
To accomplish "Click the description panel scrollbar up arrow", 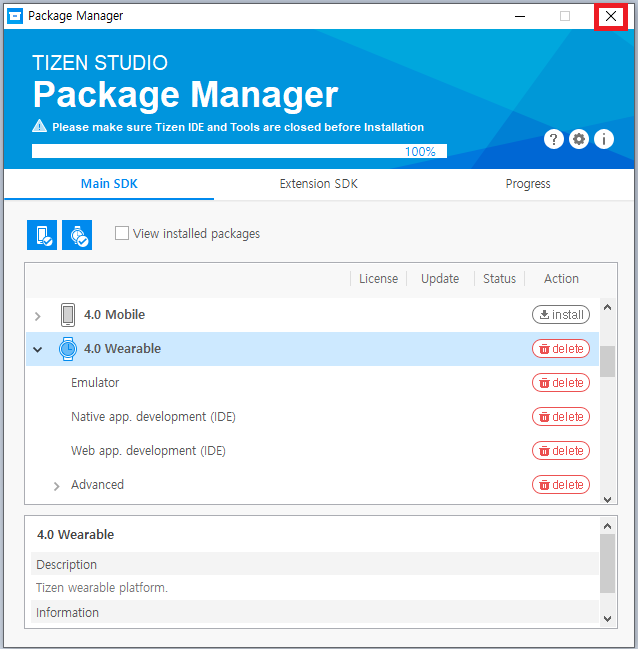I will coord(607,526).
